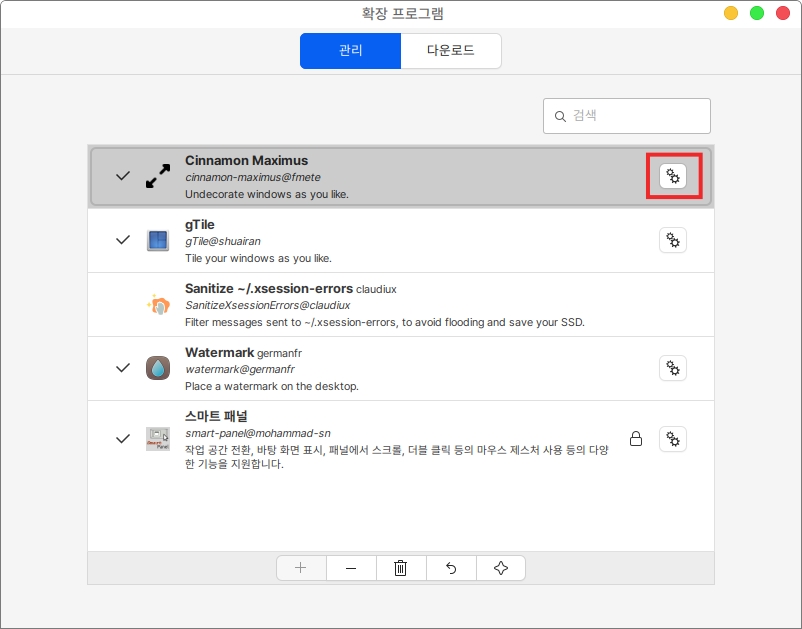Click the remove extension minus button
Image resolution: width=802 pixels, height=629 pixels.
click(x=351, y=568)
